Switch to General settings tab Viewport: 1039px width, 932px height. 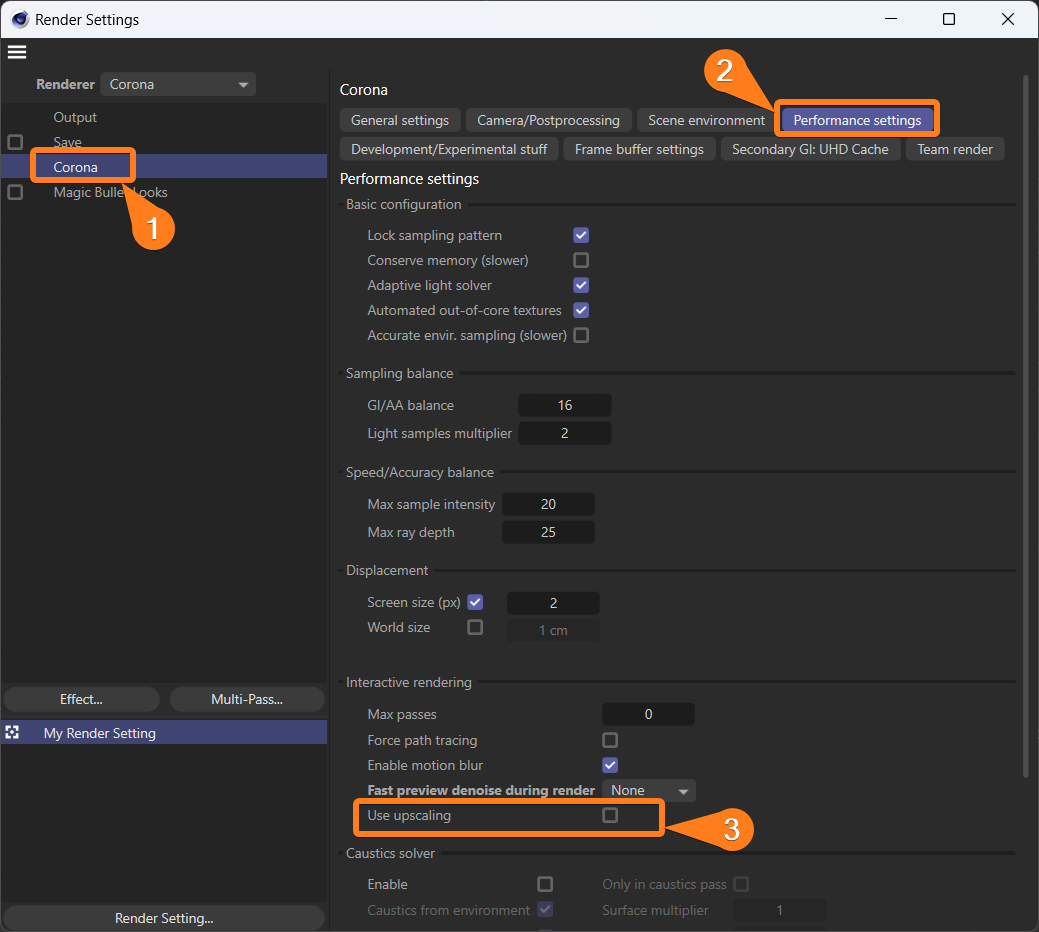(x=400, y=120)
